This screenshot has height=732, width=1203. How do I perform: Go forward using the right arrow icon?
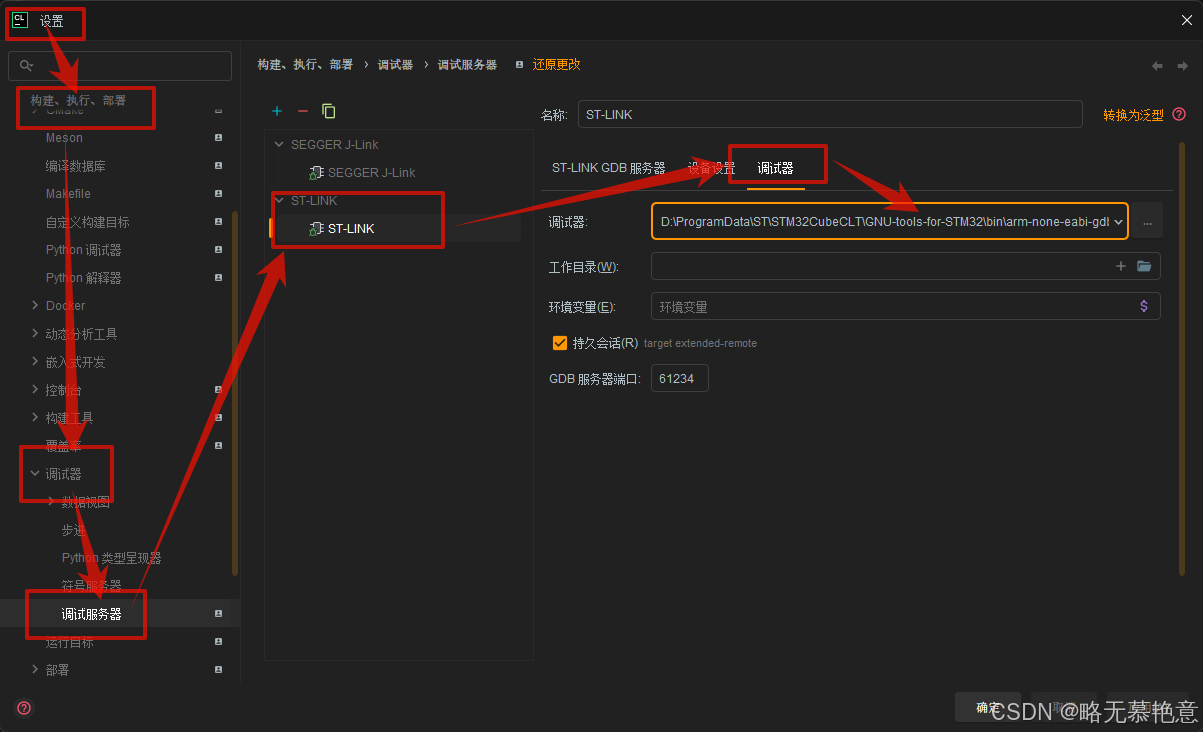[x=1181, y=65]
